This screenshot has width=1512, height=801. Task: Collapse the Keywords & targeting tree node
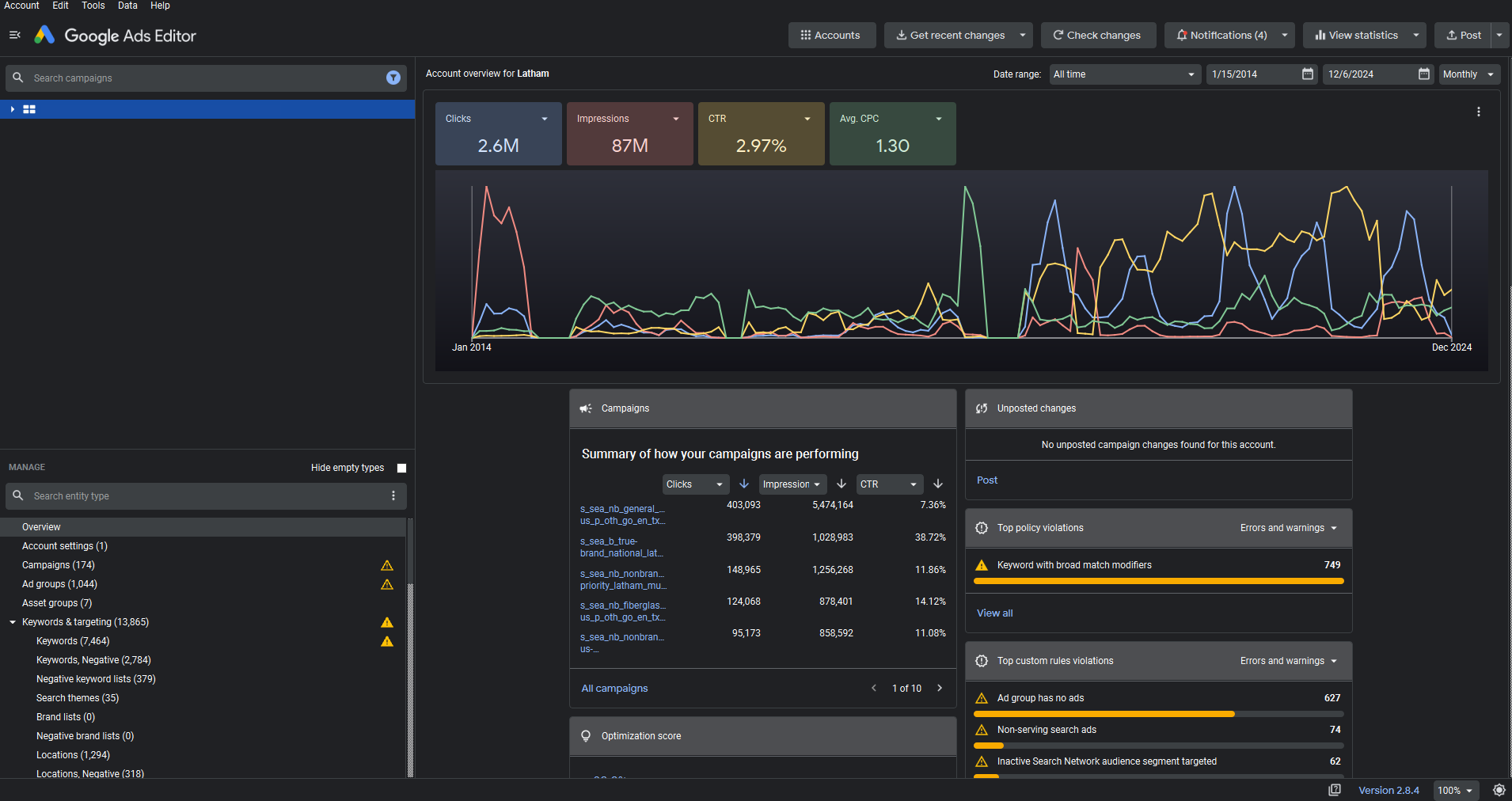13,622
